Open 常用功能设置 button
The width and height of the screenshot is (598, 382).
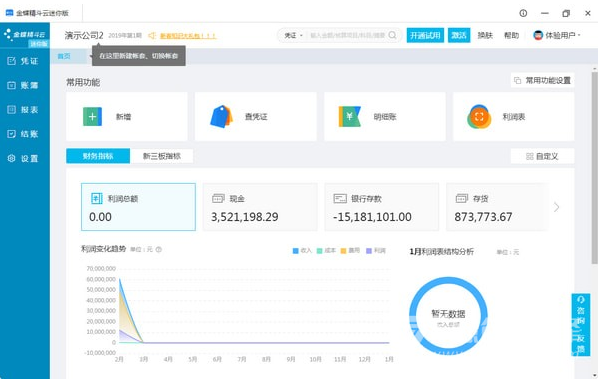point(542,80)
